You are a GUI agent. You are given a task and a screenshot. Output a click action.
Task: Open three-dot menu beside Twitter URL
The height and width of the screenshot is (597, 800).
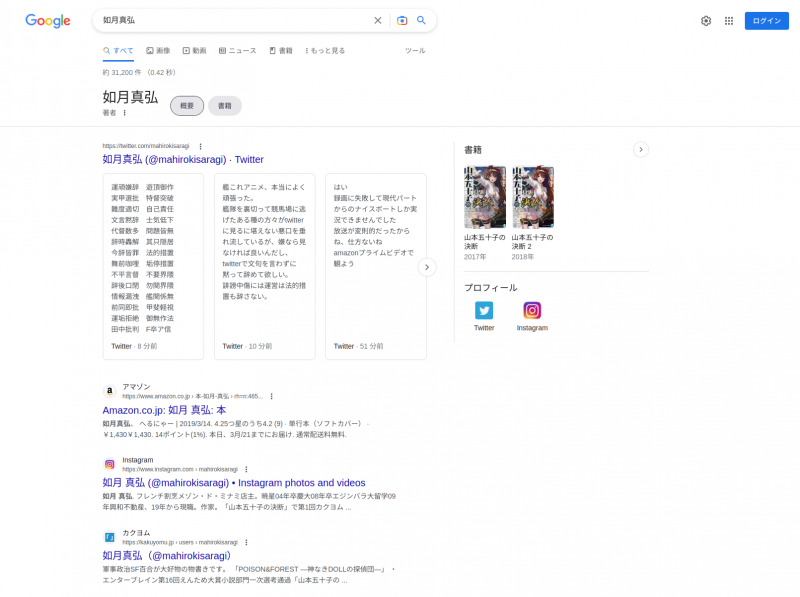[201, 146]
